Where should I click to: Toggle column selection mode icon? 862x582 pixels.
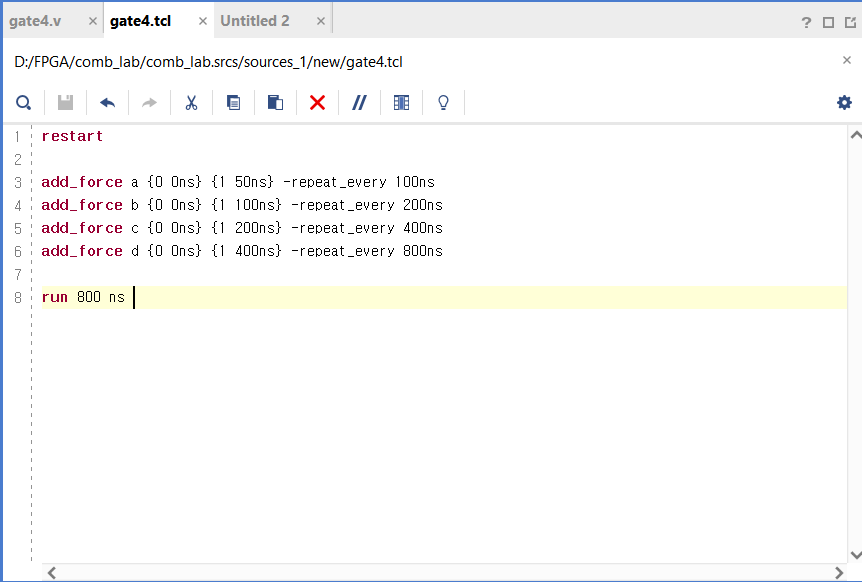[x=401, y=103]
